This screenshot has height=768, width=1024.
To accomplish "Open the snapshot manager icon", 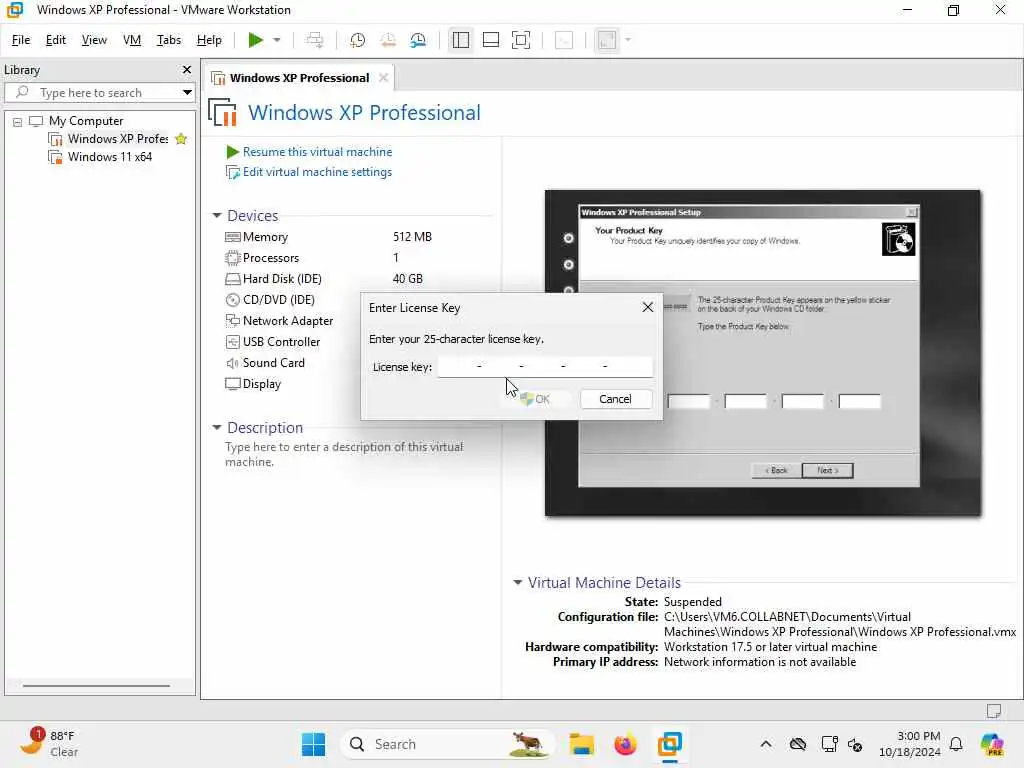I will 418,40.
